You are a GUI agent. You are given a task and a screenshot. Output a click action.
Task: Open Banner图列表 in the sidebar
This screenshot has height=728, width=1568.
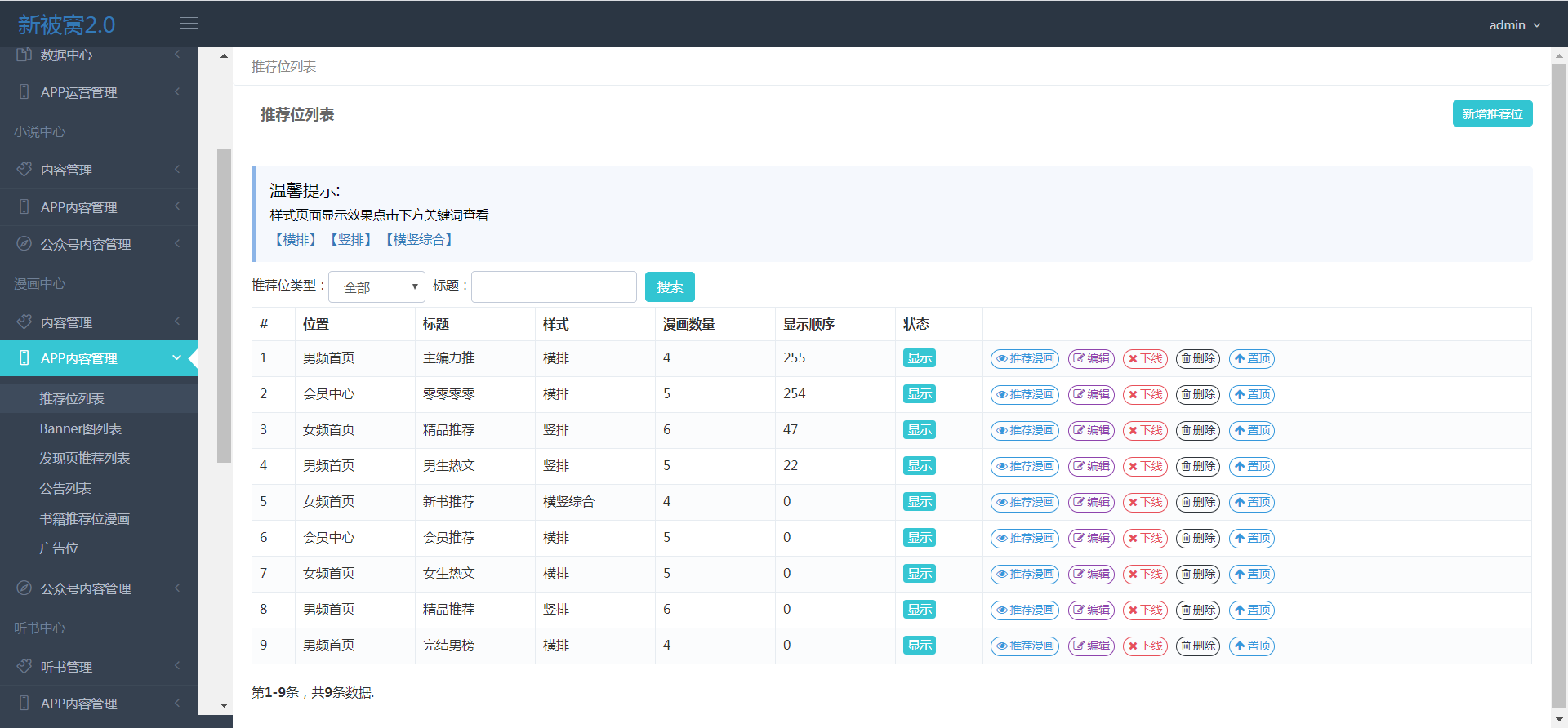coord(81,428)
